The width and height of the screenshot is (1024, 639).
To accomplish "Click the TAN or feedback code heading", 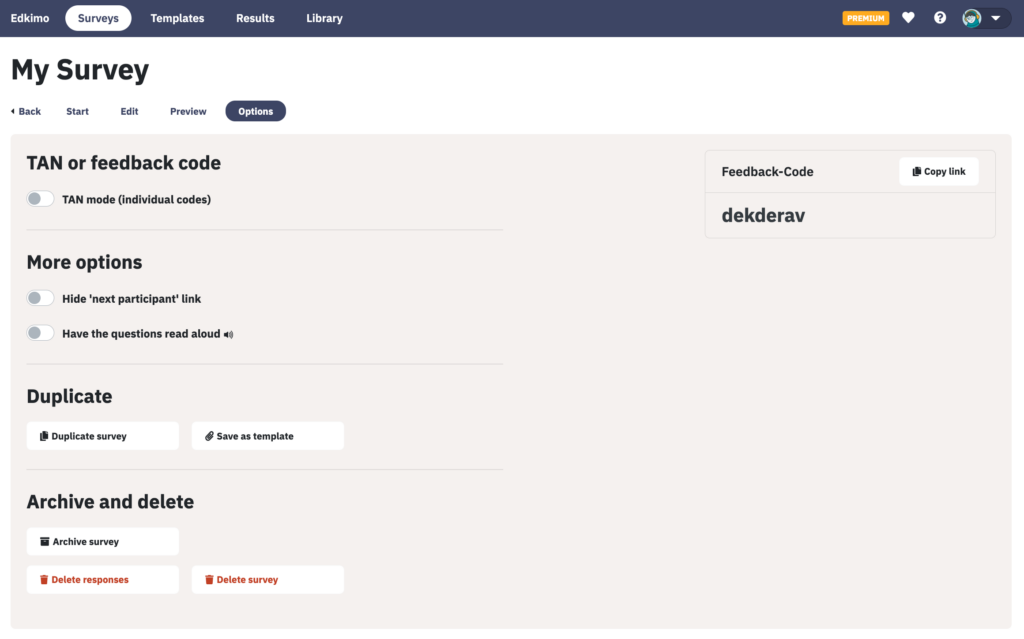I will (123, 163).
